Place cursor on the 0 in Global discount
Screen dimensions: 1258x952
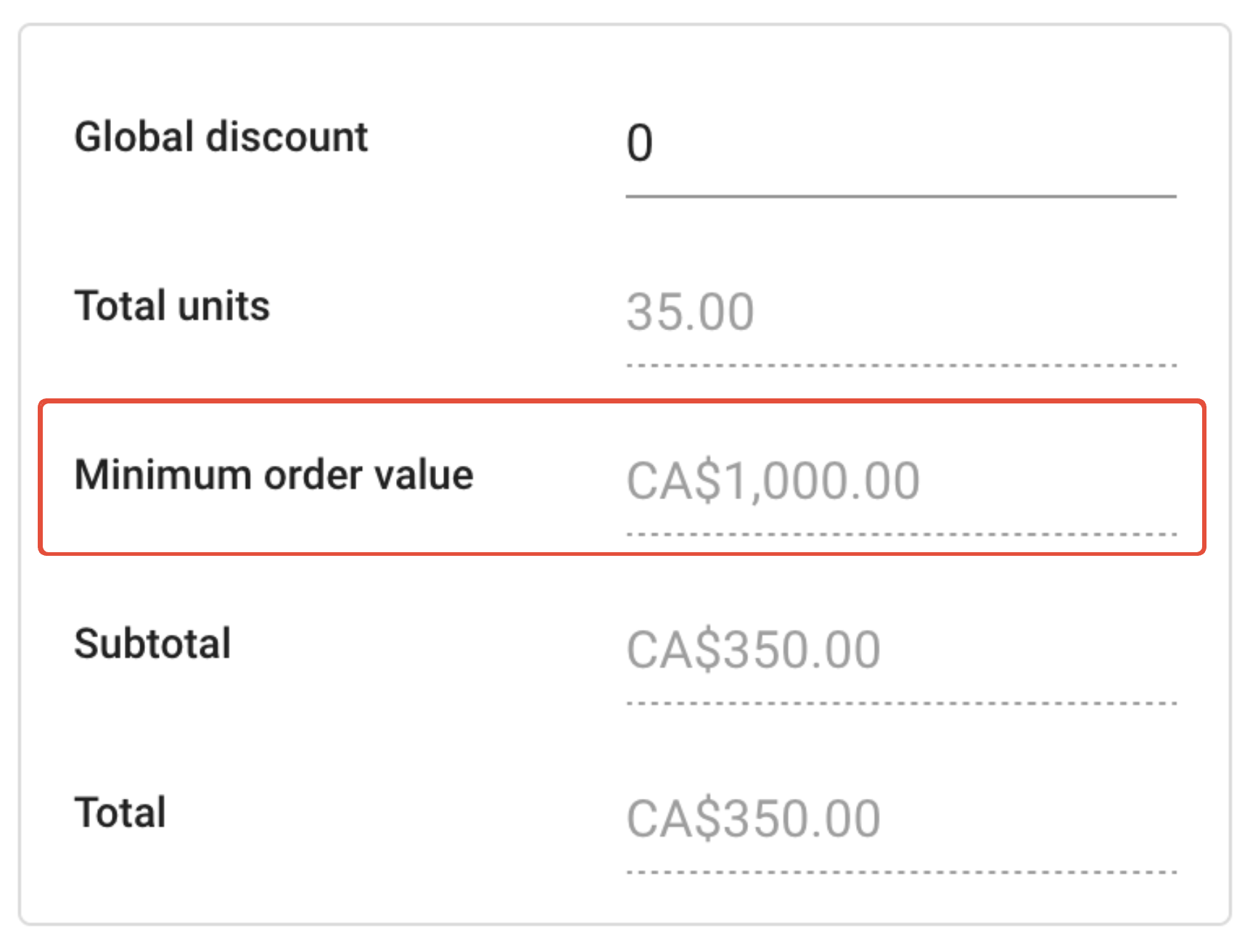click(x=640, y=143)
